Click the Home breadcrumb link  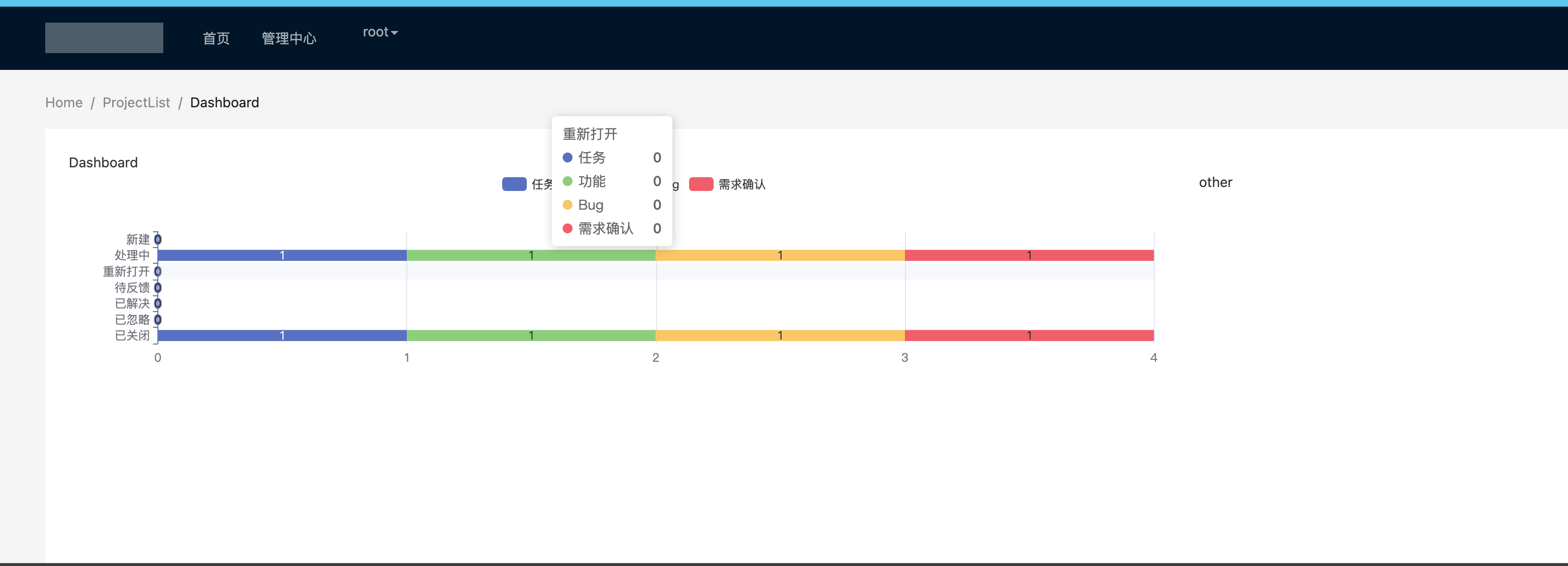(x=64, y=102)
